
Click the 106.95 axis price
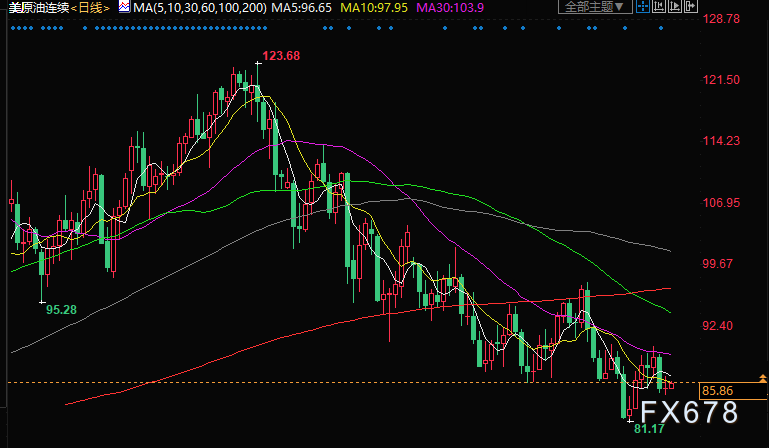721,202
